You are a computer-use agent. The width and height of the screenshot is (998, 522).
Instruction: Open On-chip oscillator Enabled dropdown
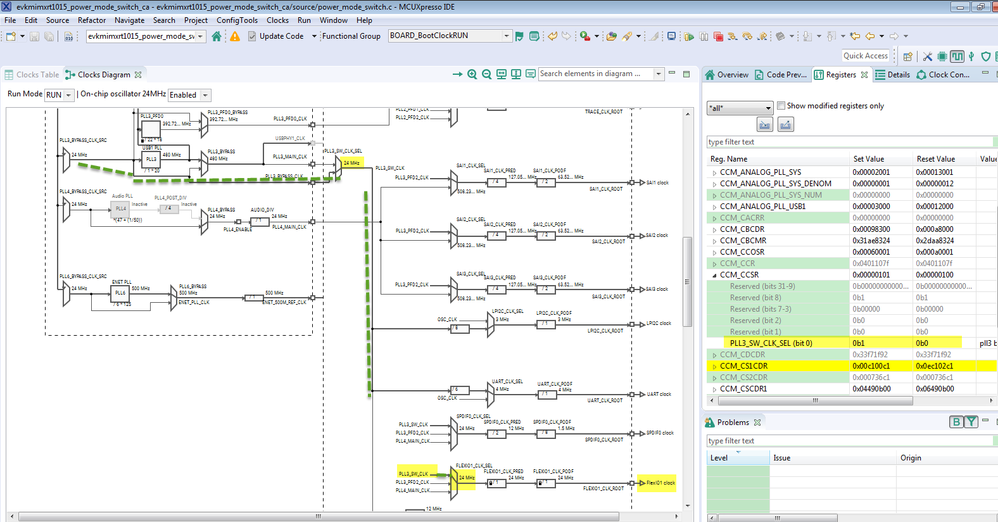(x=189, y=95)
